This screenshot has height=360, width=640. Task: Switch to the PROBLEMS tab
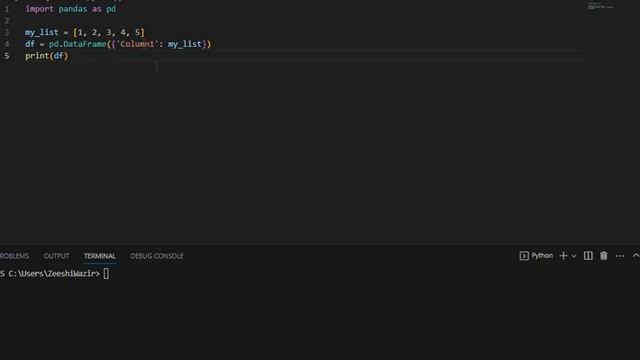coord(14,256)
